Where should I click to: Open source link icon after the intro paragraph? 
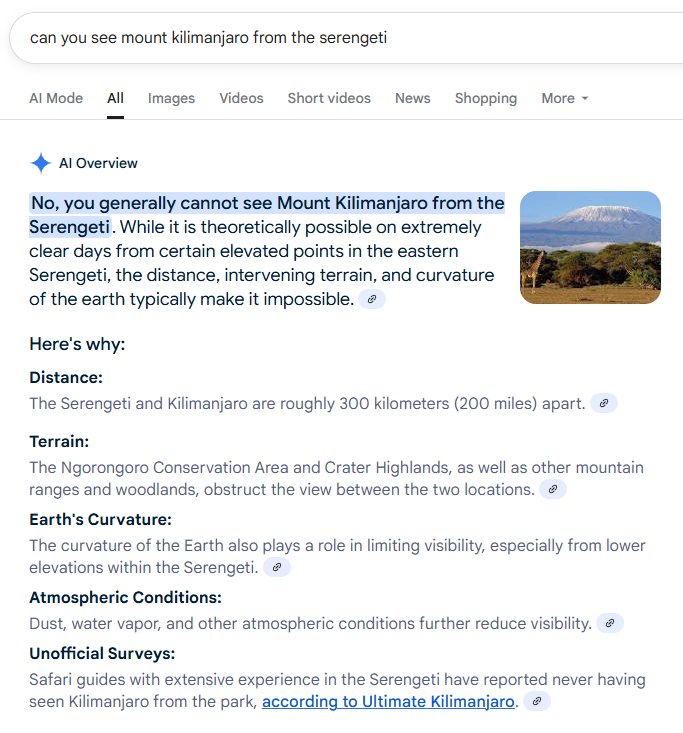(372, 299)
